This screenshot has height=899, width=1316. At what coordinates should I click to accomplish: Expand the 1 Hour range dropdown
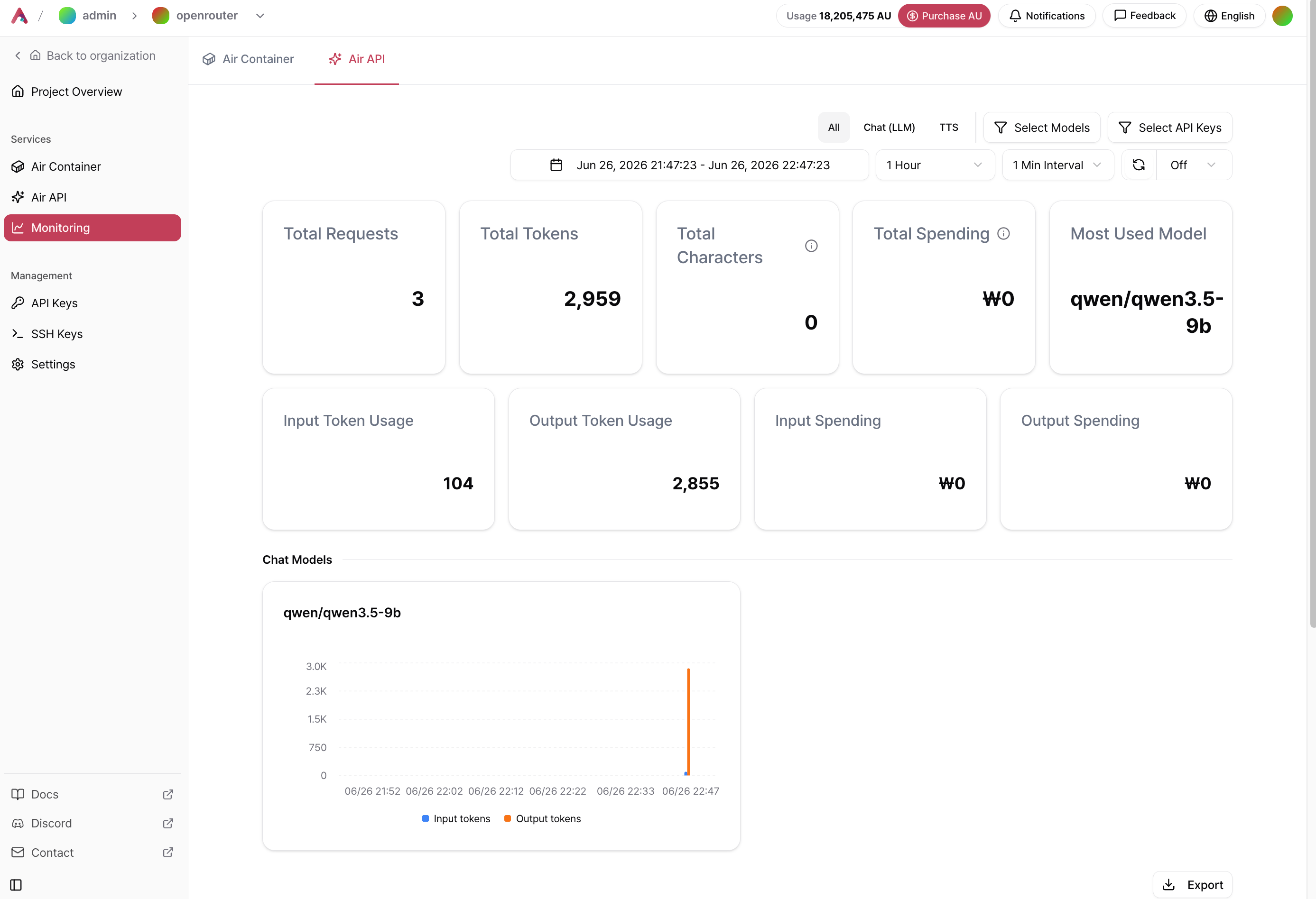pos(935,165)
